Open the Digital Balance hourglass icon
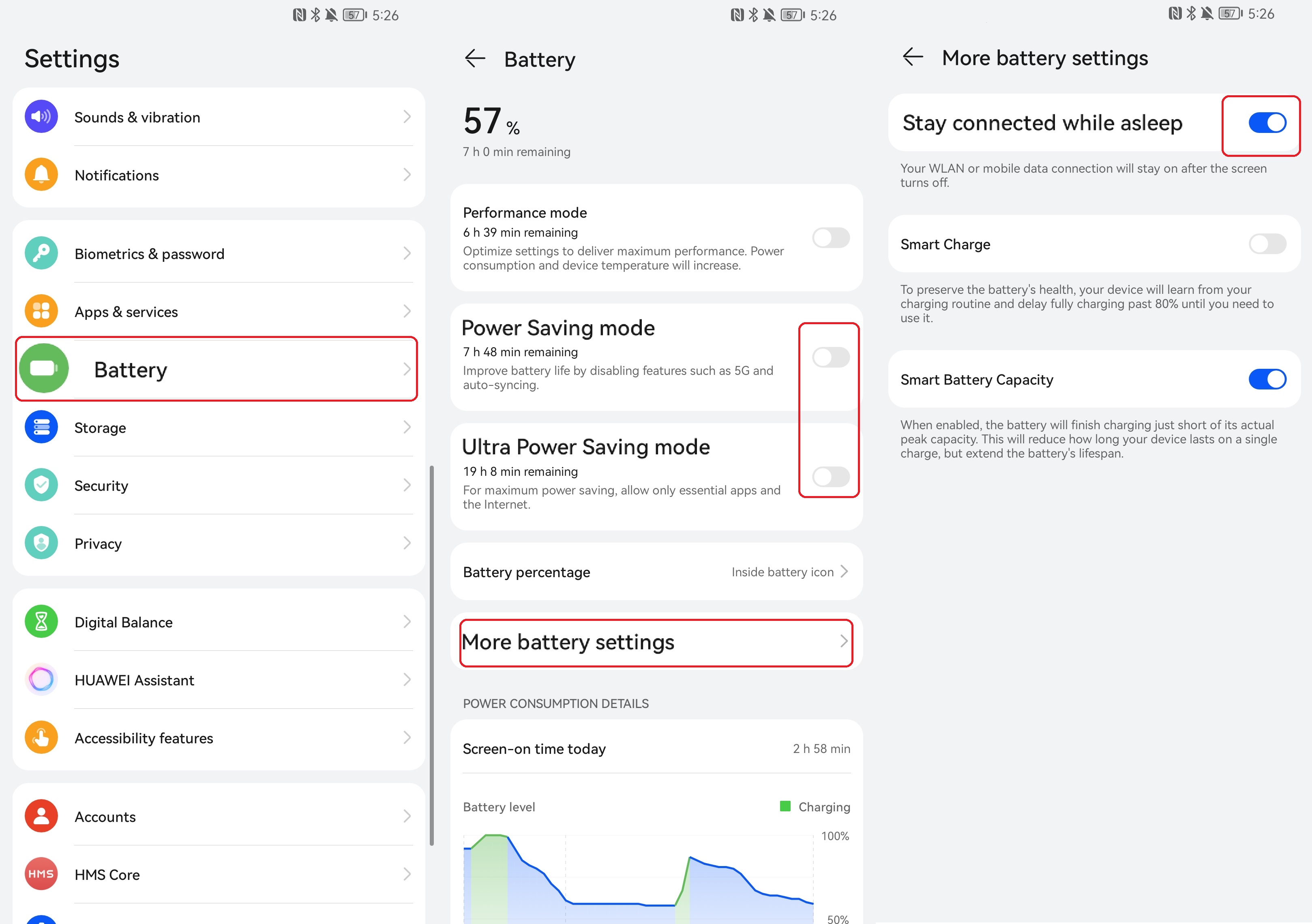This screenshot has height=924, width=1312. click(x=41, y=622)
